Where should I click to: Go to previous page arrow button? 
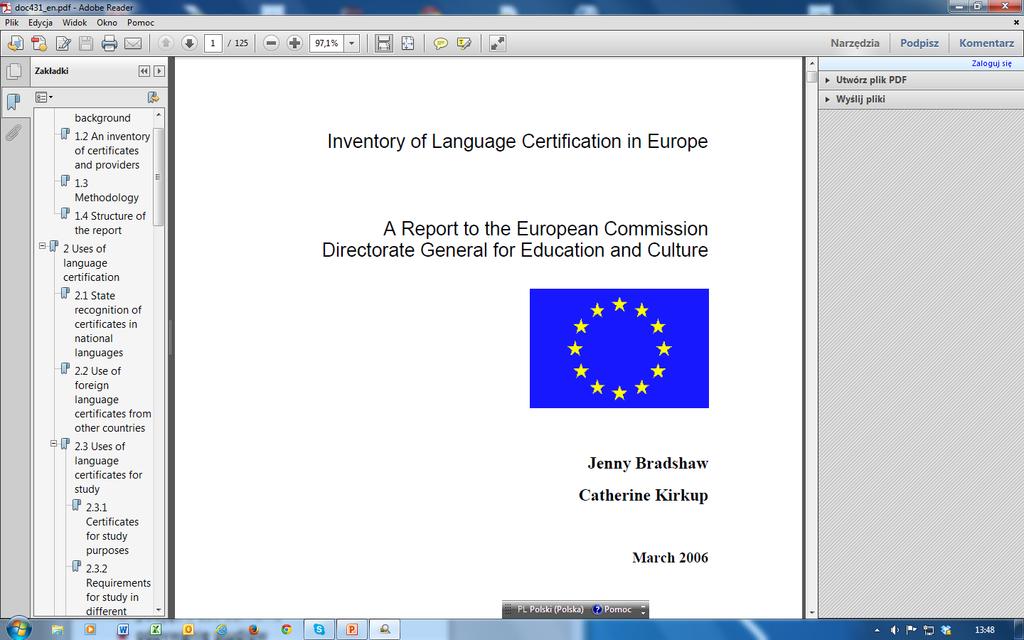(x=166, y=43)
